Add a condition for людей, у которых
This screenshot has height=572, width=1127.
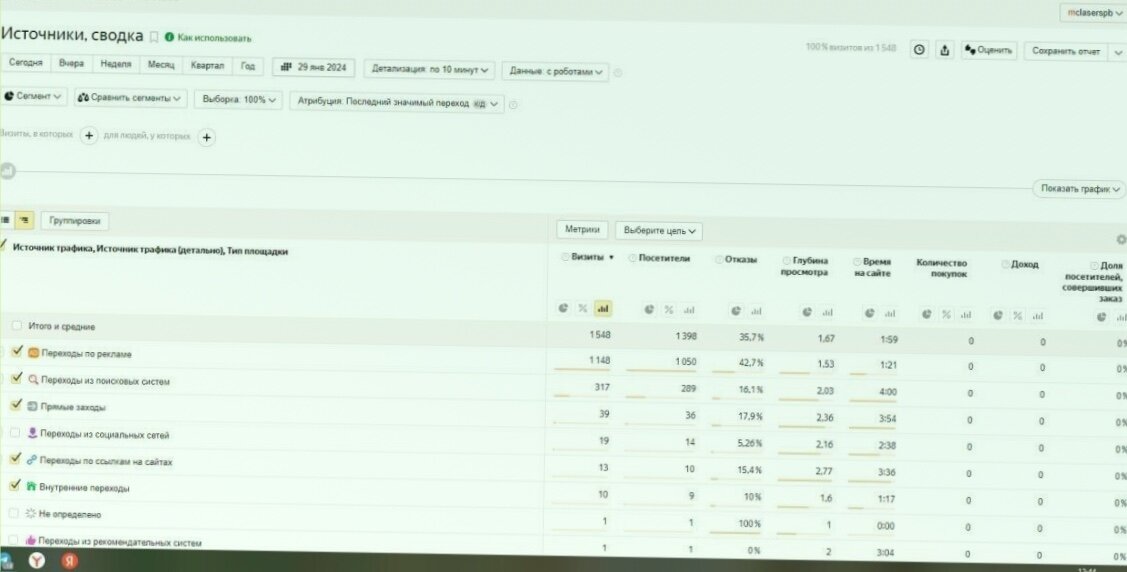coord(206,137)
